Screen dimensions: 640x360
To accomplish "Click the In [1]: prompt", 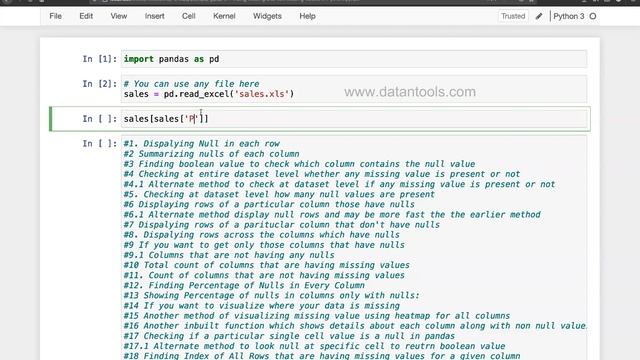I will click(x=100, y=59).
